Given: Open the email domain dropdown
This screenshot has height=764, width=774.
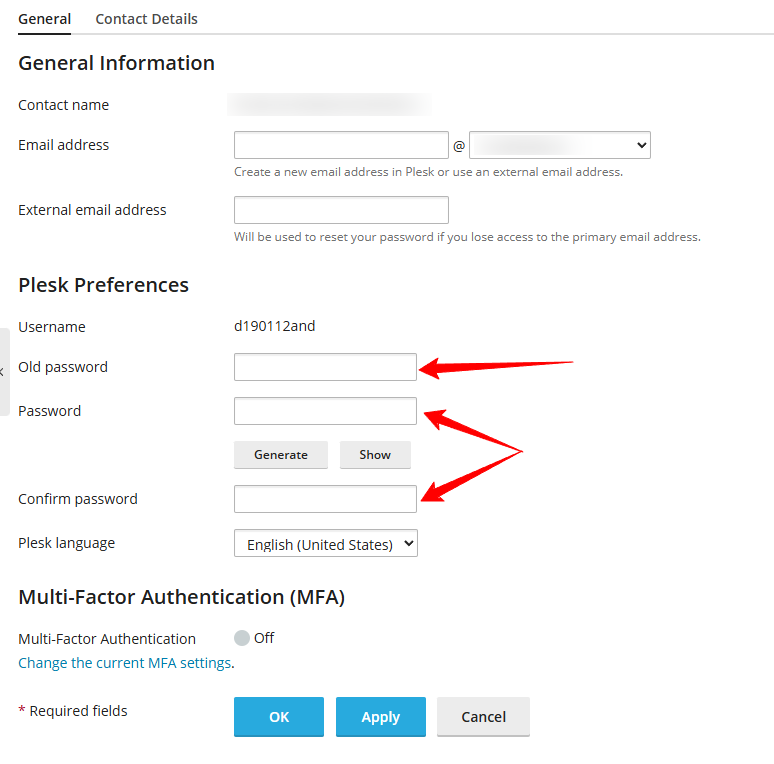Looking at the screenshot, I should [559, 145].
